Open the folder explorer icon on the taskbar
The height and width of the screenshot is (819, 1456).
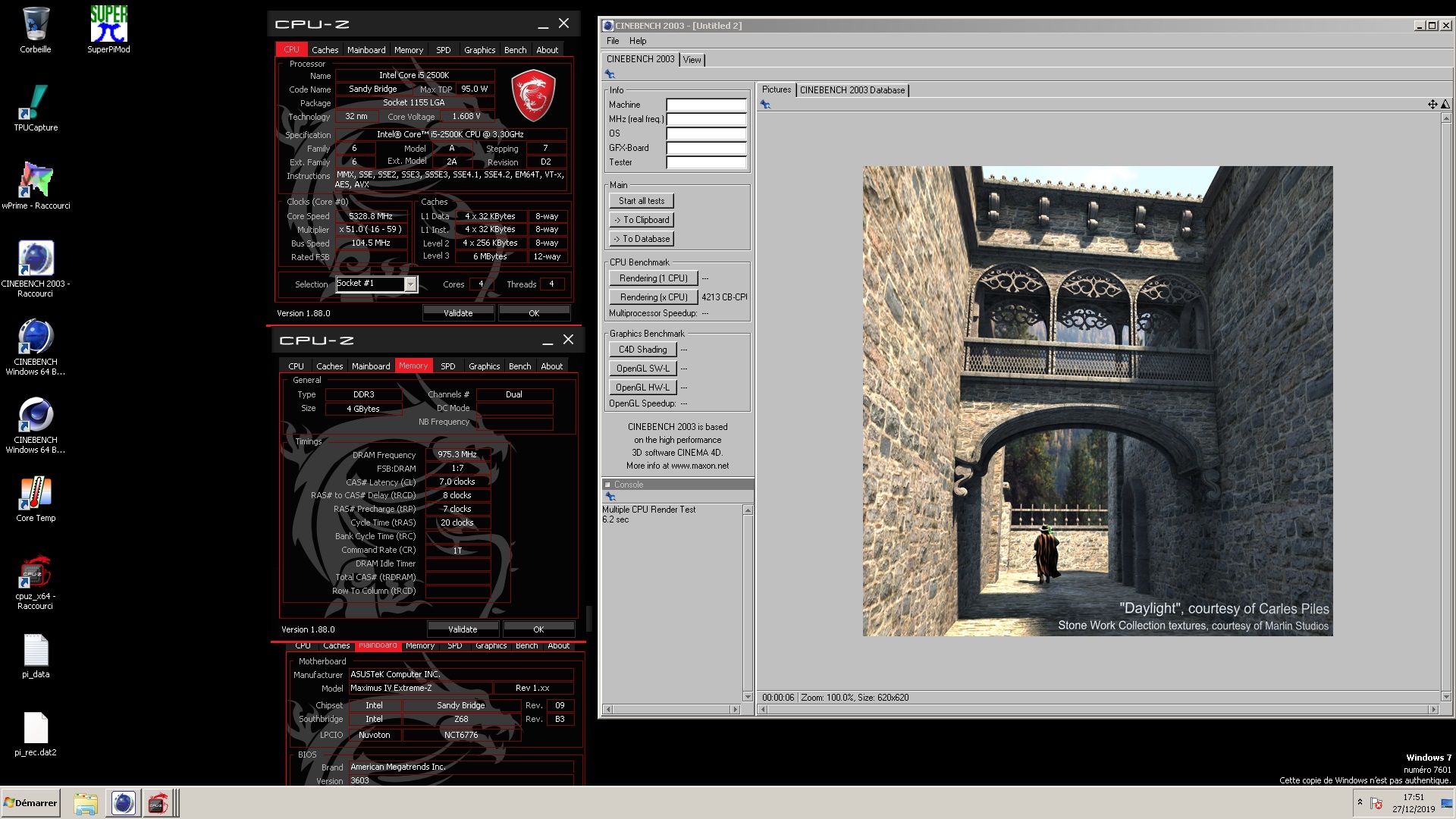tap(86, 803)
